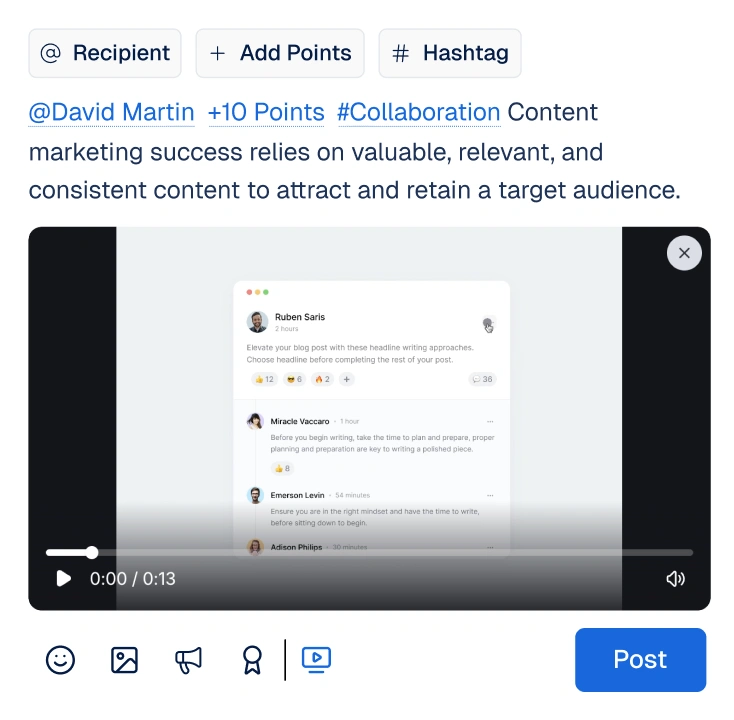Screen dimensions: 734x720
Task: Click the @David Martin mention
Action: pyautogui.click(x=111, y=112)
